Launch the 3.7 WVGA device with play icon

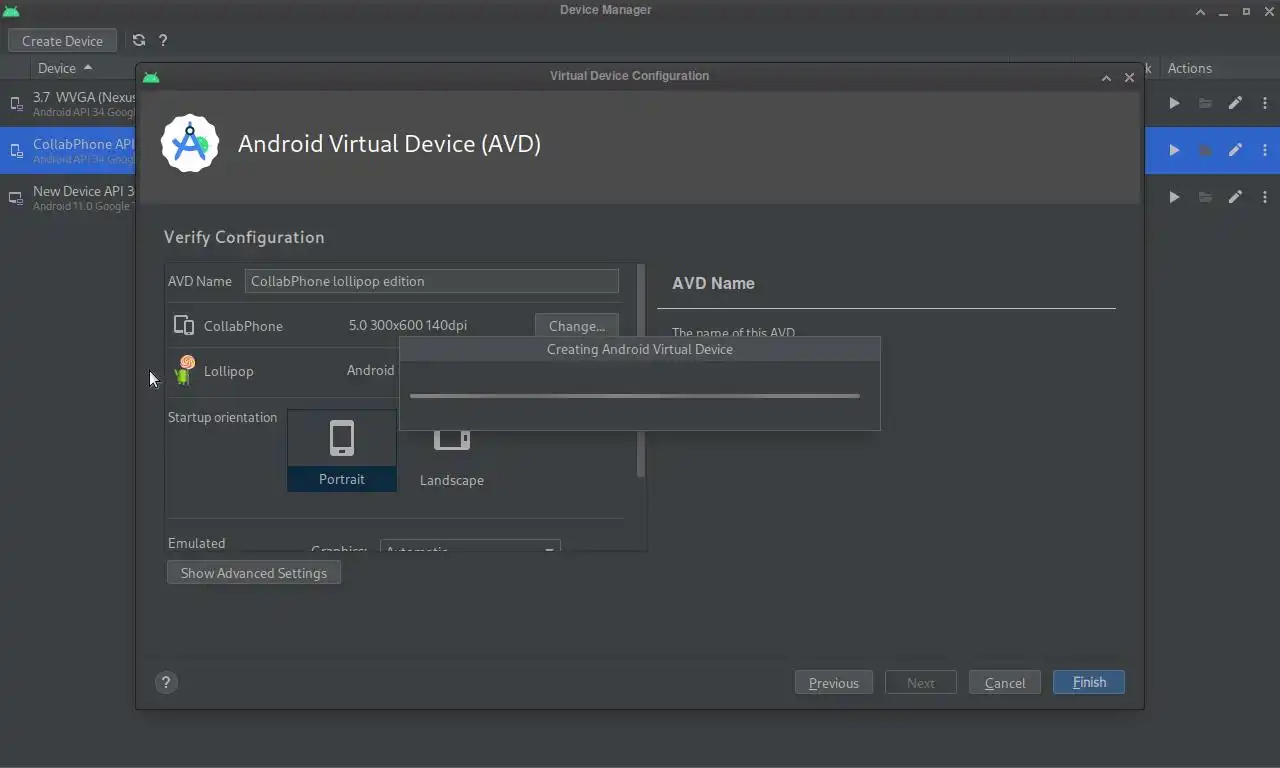click(1174, 103)
